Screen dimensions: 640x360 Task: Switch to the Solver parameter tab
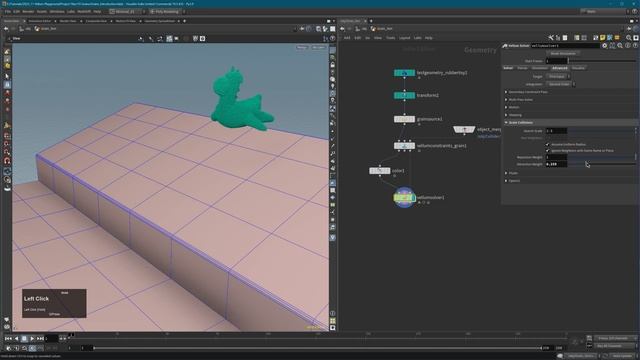(x=508, y=68)
